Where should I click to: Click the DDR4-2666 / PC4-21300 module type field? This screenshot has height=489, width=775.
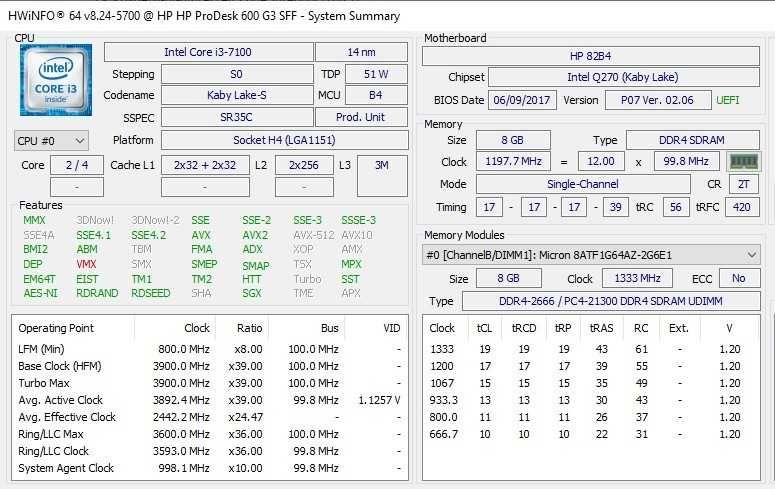click(x=611, y=301)
